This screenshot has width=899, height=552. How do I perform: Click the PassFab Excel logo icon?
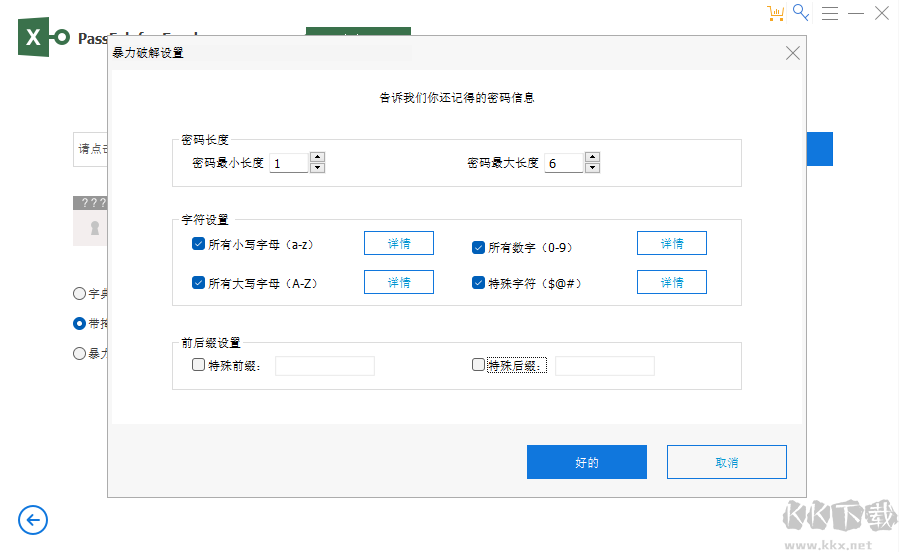44,37
